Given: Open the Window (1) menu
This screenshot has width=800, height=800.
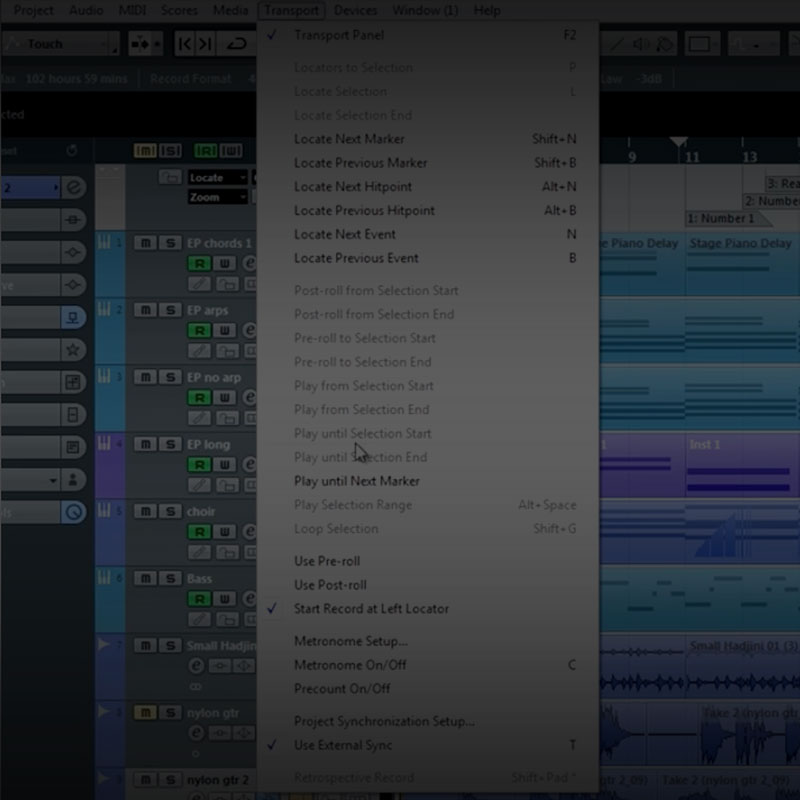Looking at the screenshot, I should pos(425,10).
